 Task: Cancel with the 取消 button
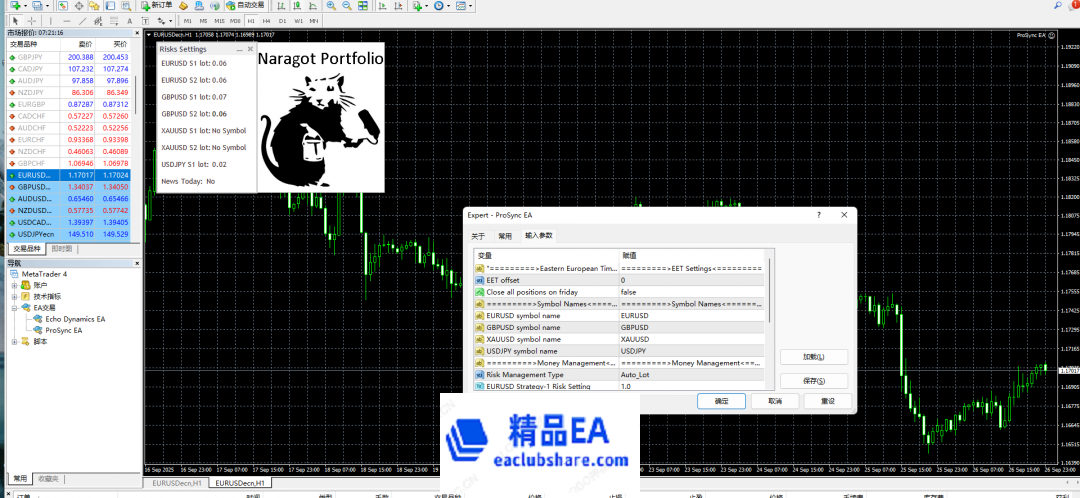click(774, 401)
